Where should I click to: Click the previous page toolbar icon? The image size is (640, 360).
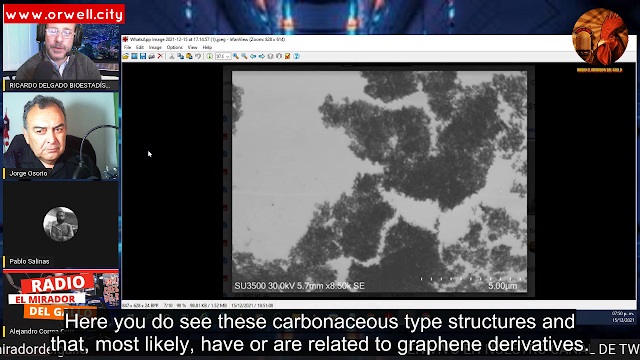click(270, 56)
